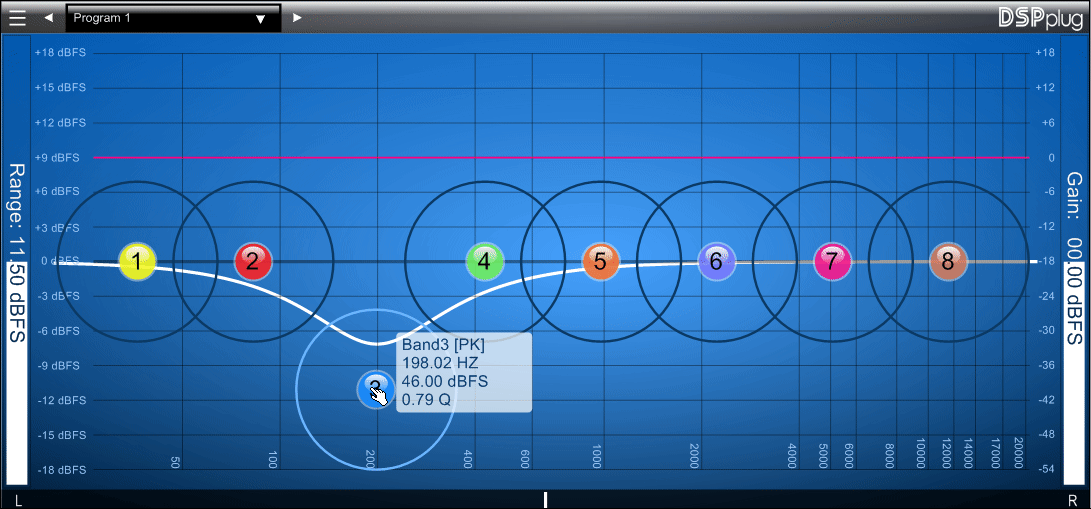This screenshot has height=509, width=1091.
Task: Open the hamburger menu
Action: [17, 17]
